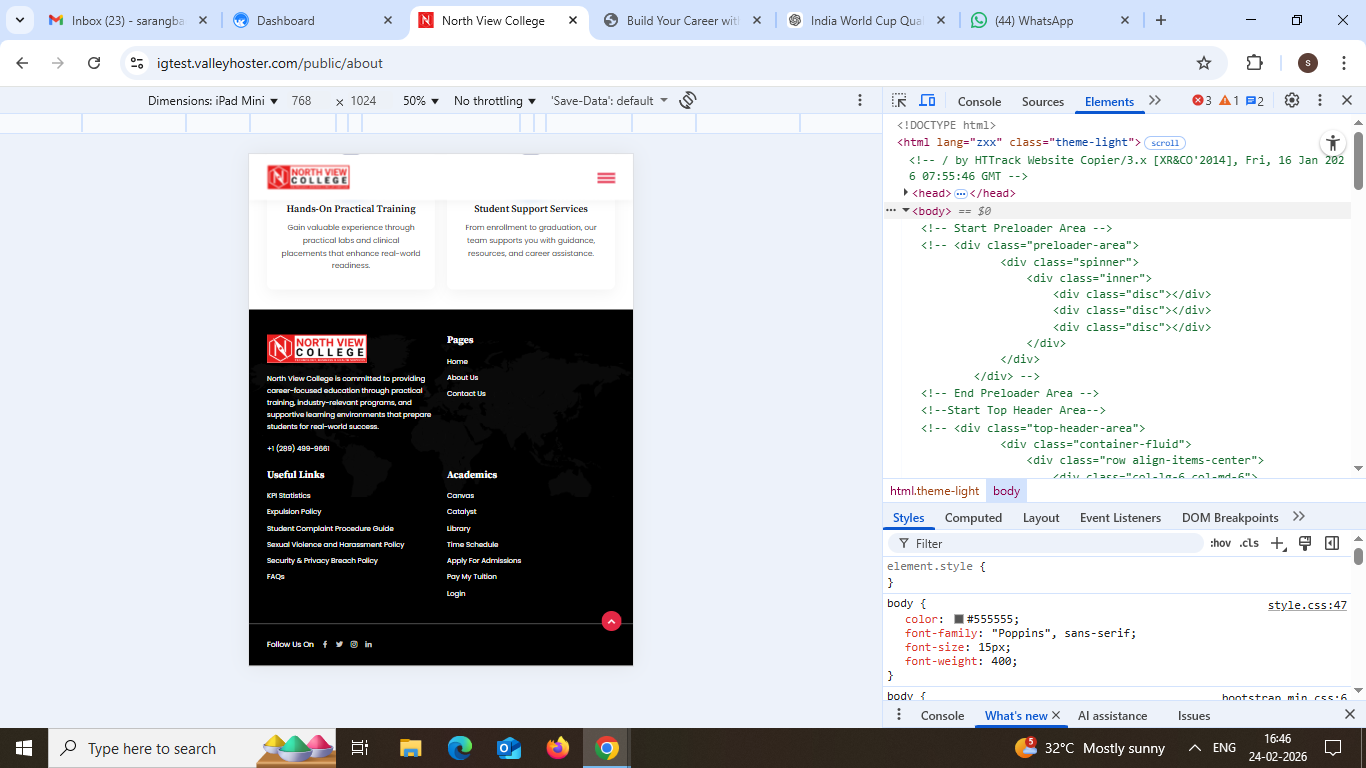Close the What's new drawer tab

click(x=1056, y=715)
